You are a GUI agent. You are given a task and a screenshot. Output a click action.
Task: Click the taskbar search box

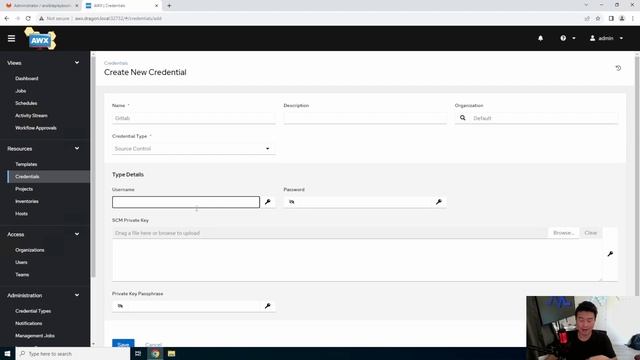pos(73,353)
